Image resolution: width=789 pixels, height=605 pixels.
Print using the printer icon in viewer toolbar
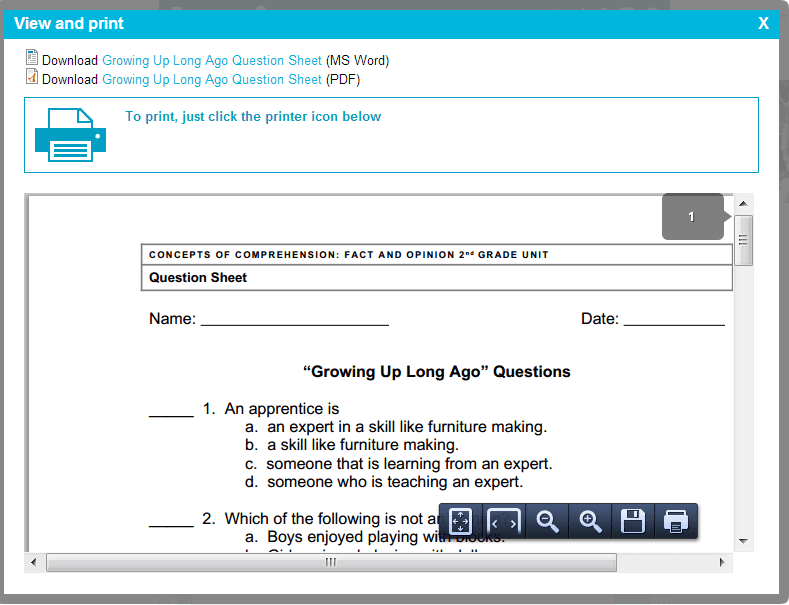pos(676,521)
